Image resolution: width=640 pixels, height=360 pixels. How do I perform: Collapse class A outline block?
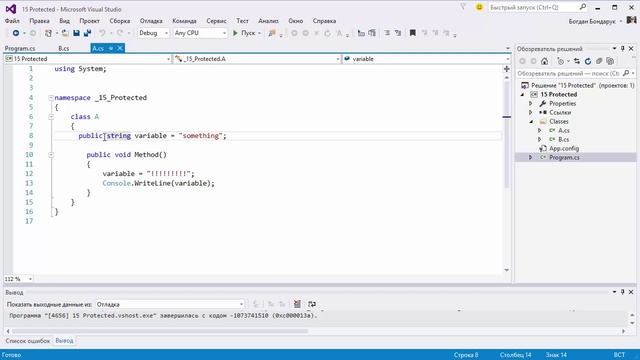51,117
